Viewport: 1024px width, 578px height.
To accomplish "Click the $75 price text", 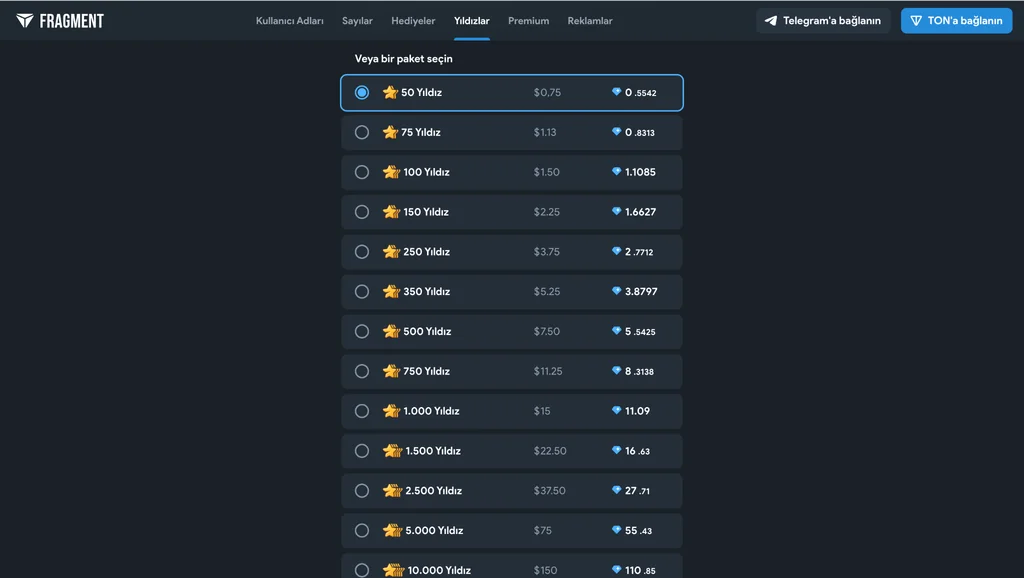I will pyautogui.click(x=543, y=531).
